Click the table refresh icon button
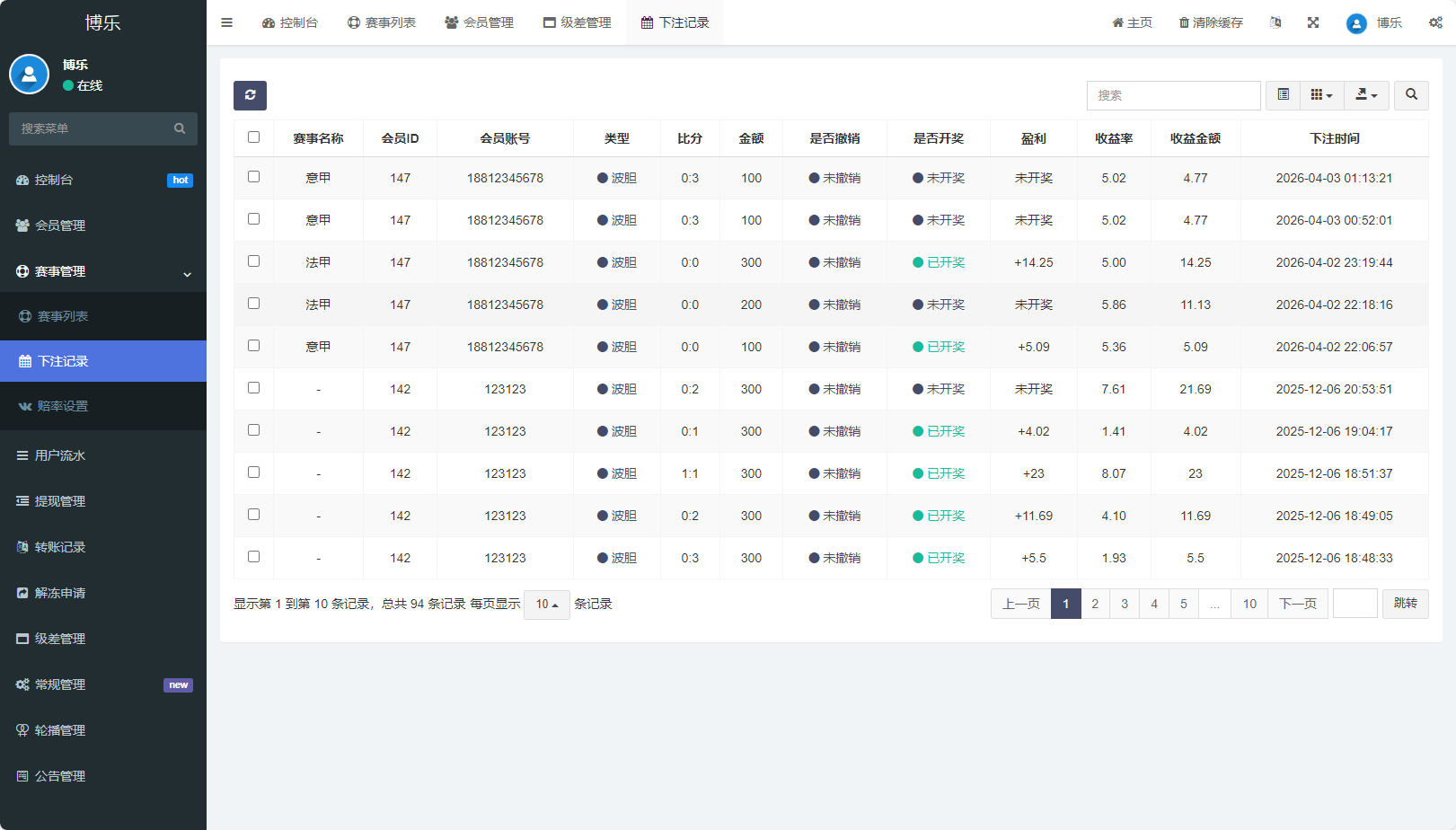 pos(250,95)
